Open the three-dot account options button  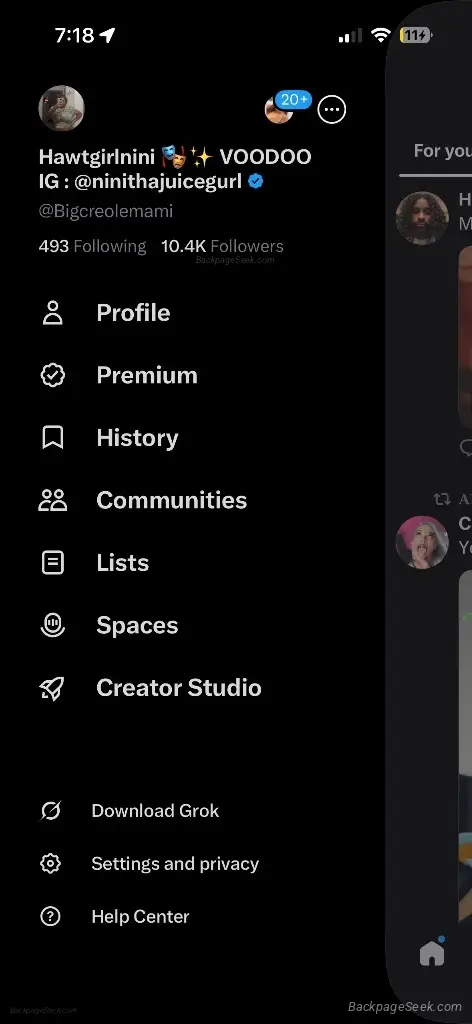tap(332, 109)
